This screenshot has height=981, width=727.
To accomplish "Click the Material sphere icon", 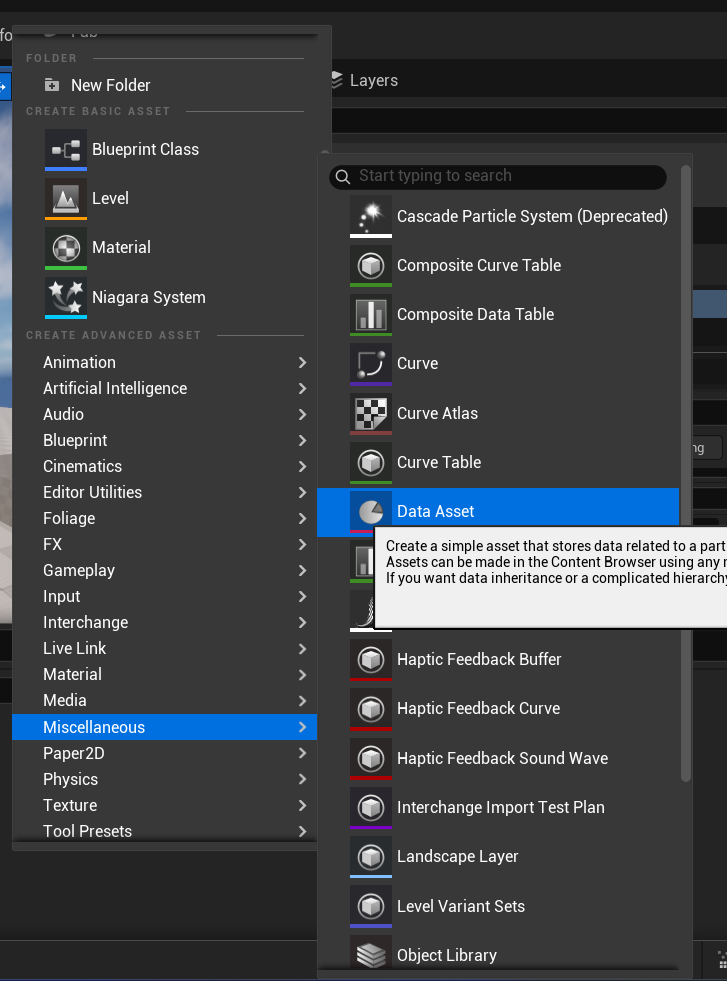I will [x=66, y=248].
